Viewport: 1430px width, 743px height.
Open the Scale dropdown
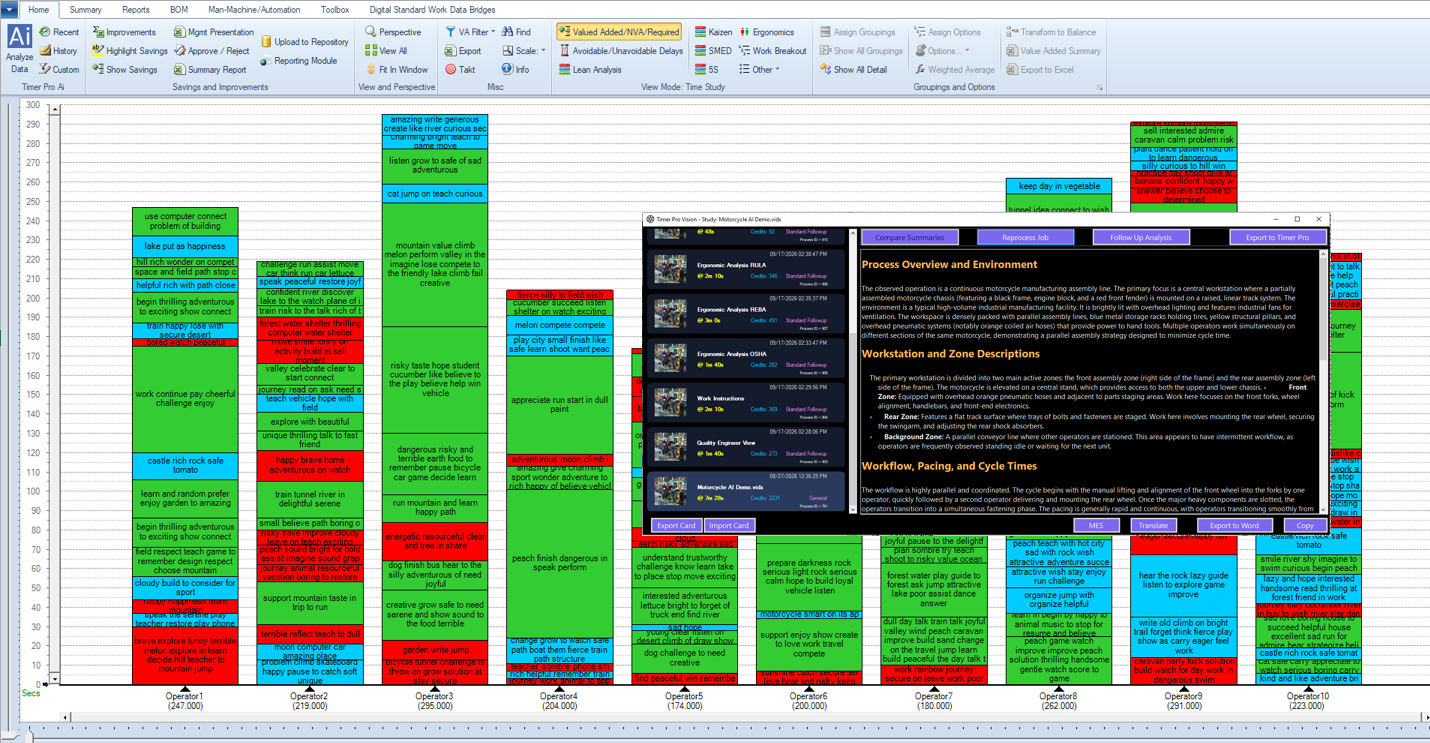click(524, 51)
